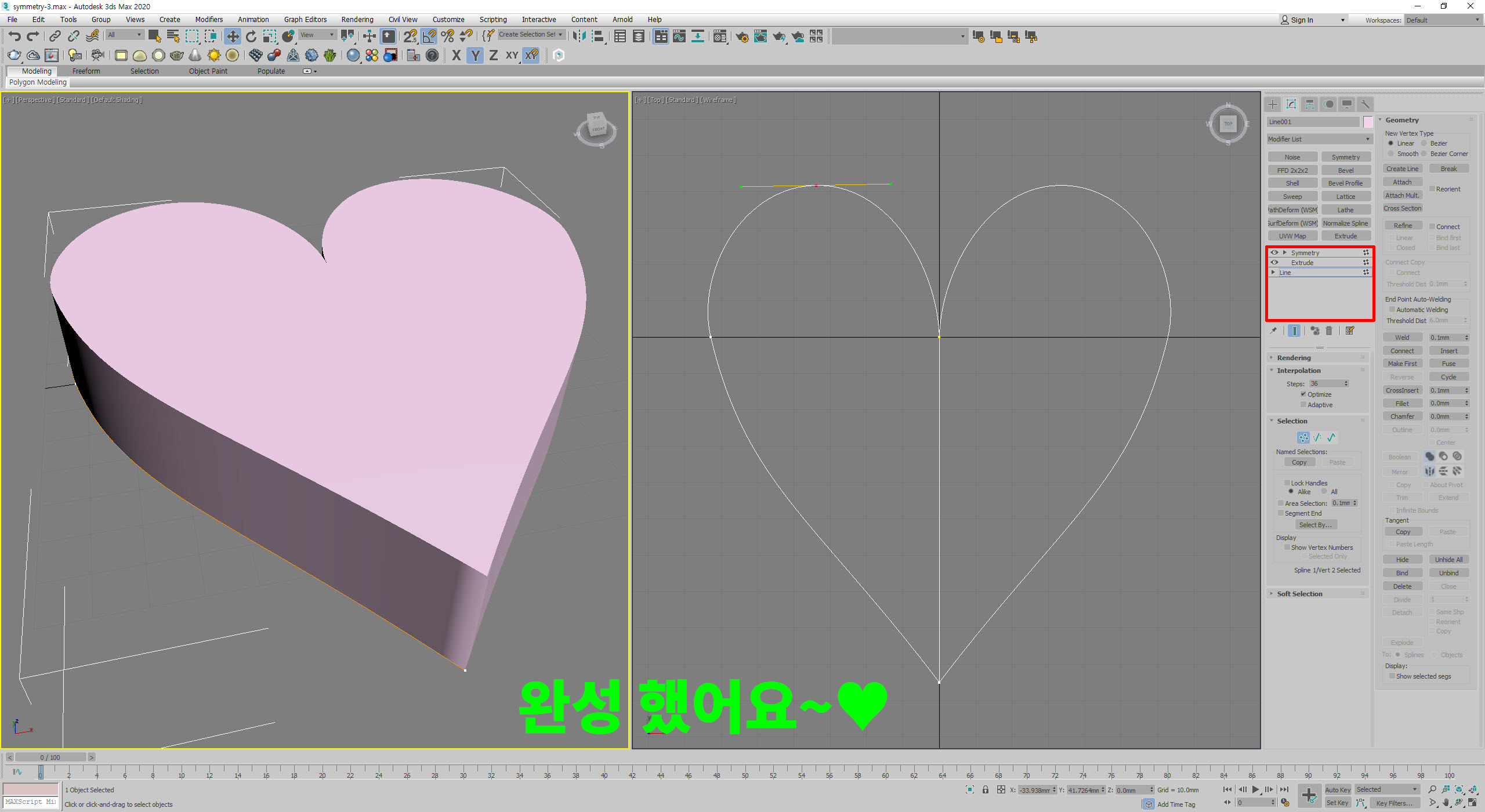This screenshot has height=812, width=1485.
Task: Select the Move transform tool
Action: pyautogui.click(x=232, y=37)
